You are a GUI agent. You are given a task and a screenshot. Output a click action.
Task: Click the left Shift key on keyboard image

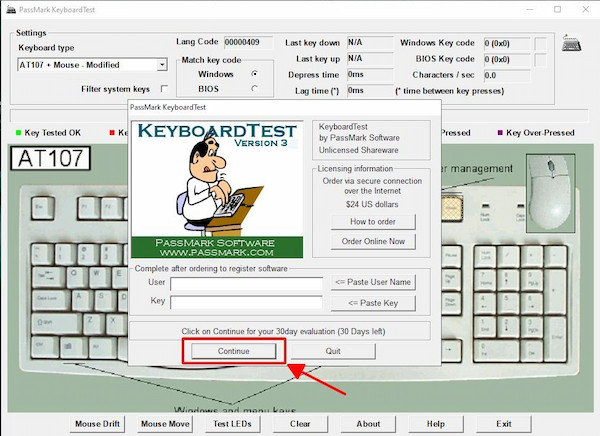coord(57,324)
